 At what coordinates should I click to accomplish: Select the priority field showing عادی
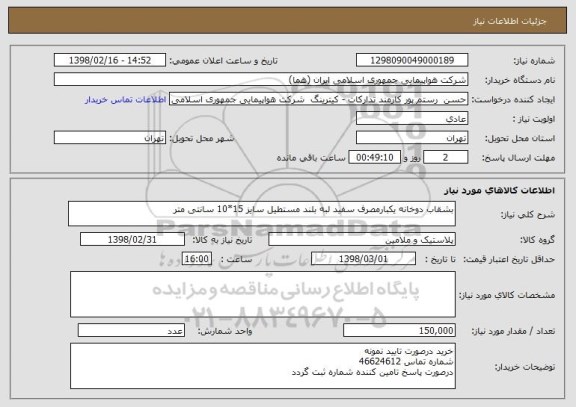412,118
